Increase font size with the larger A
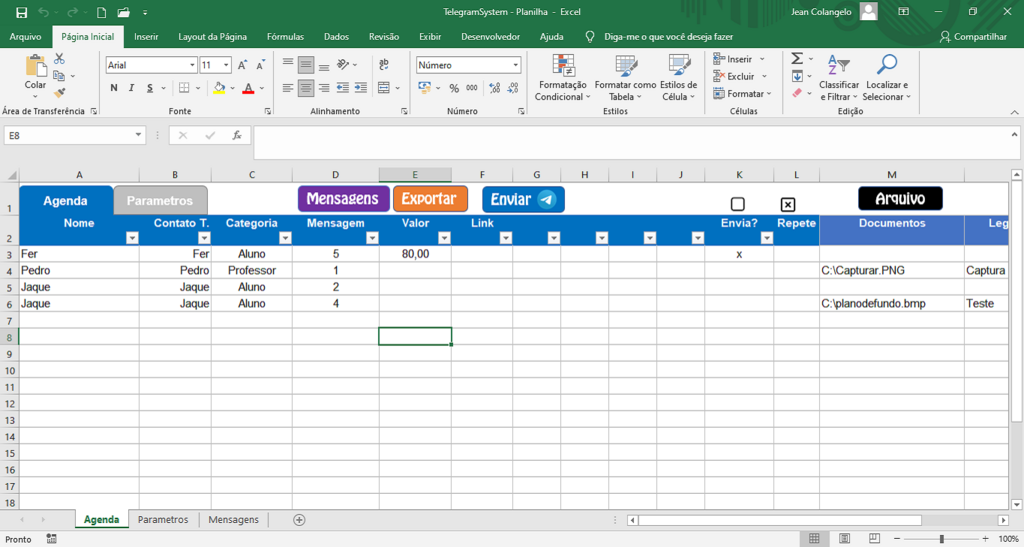Screen dimensions: 1024x547 [x=242, y=65]
